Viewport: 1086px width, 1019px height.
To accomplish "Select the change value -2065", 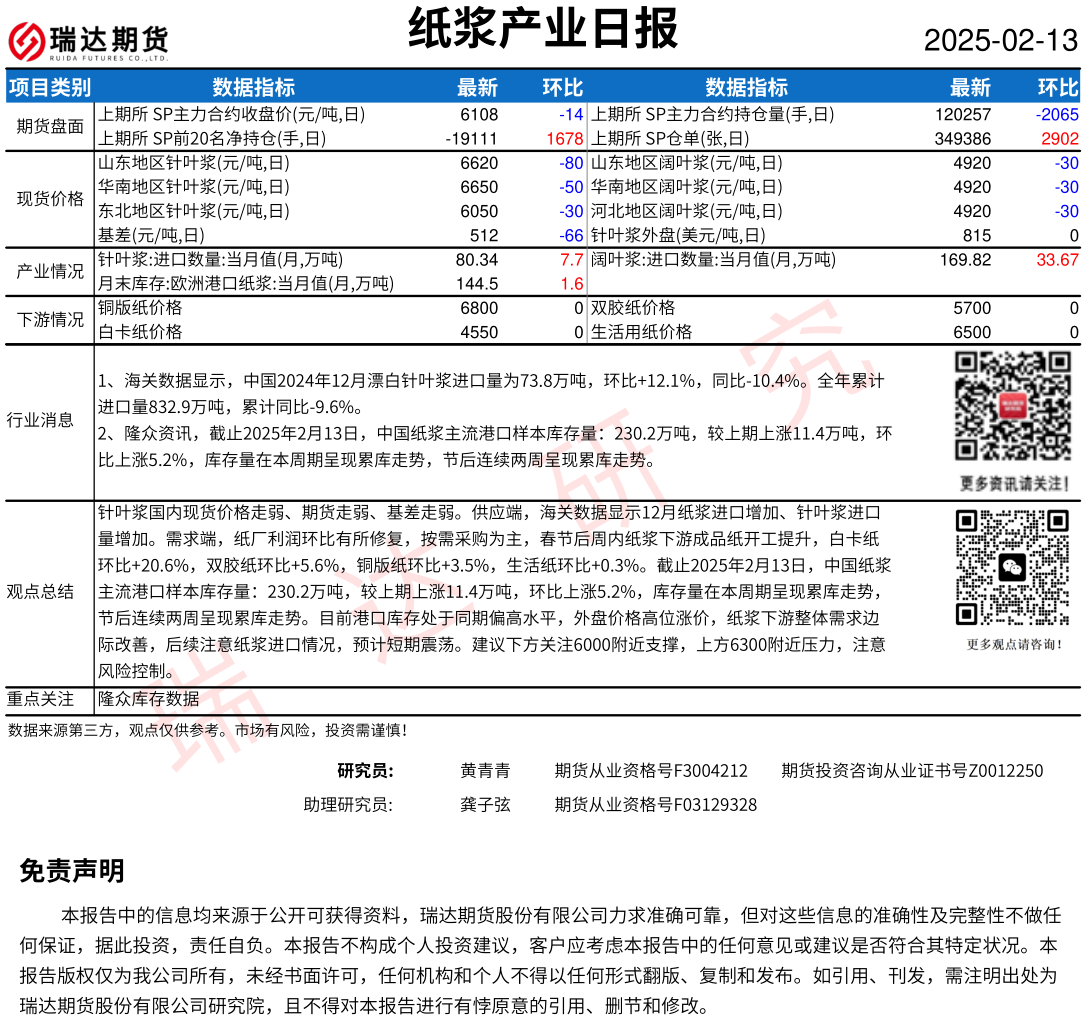I will coord(1057,114).
